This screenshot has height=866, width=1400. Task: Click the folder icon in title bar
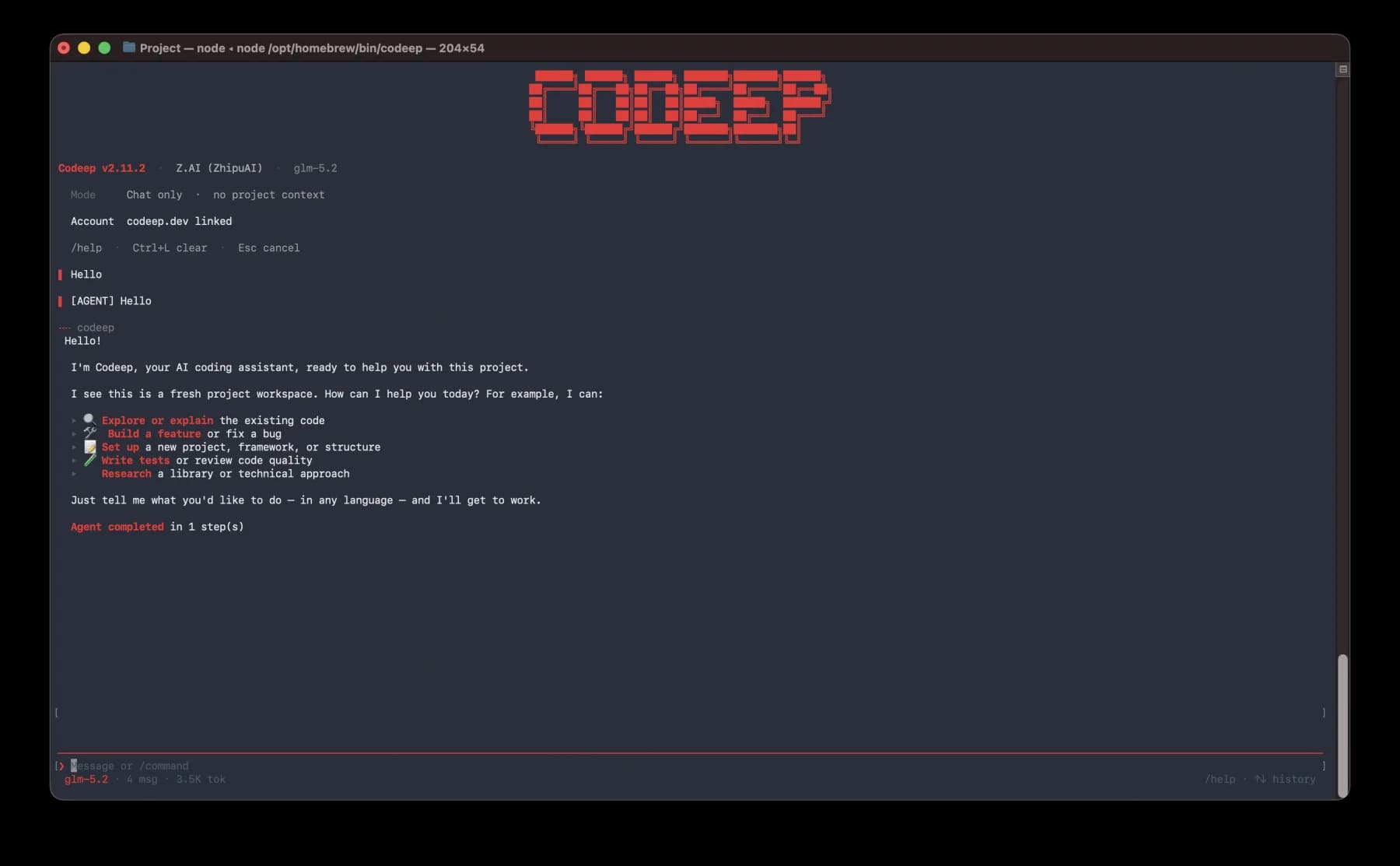pos(129,47)
